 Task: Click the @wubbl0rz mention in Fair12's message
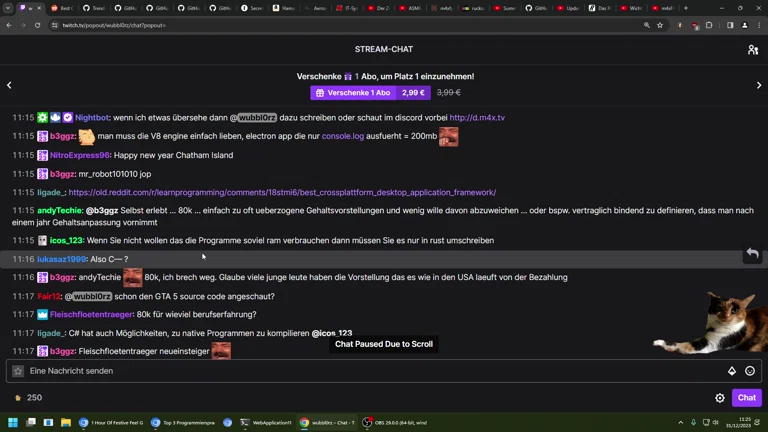(88, 296)
